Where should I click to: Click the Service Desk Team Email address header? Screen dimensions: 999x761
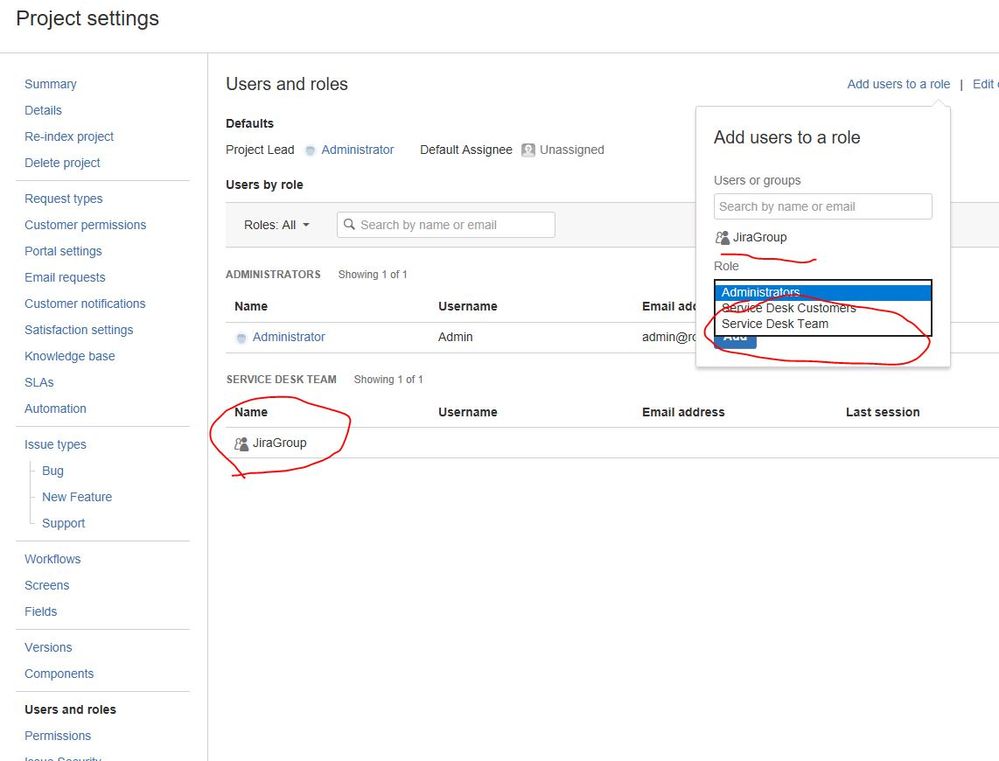(684, 412)
